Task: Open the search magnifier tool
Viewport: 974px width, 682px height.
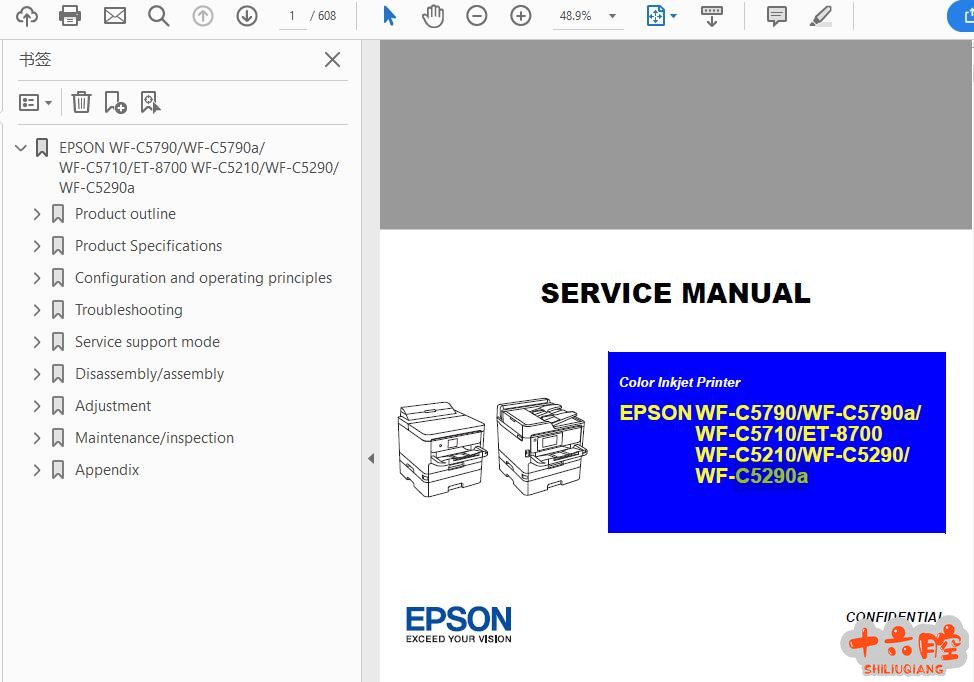Action: (159, 16)
